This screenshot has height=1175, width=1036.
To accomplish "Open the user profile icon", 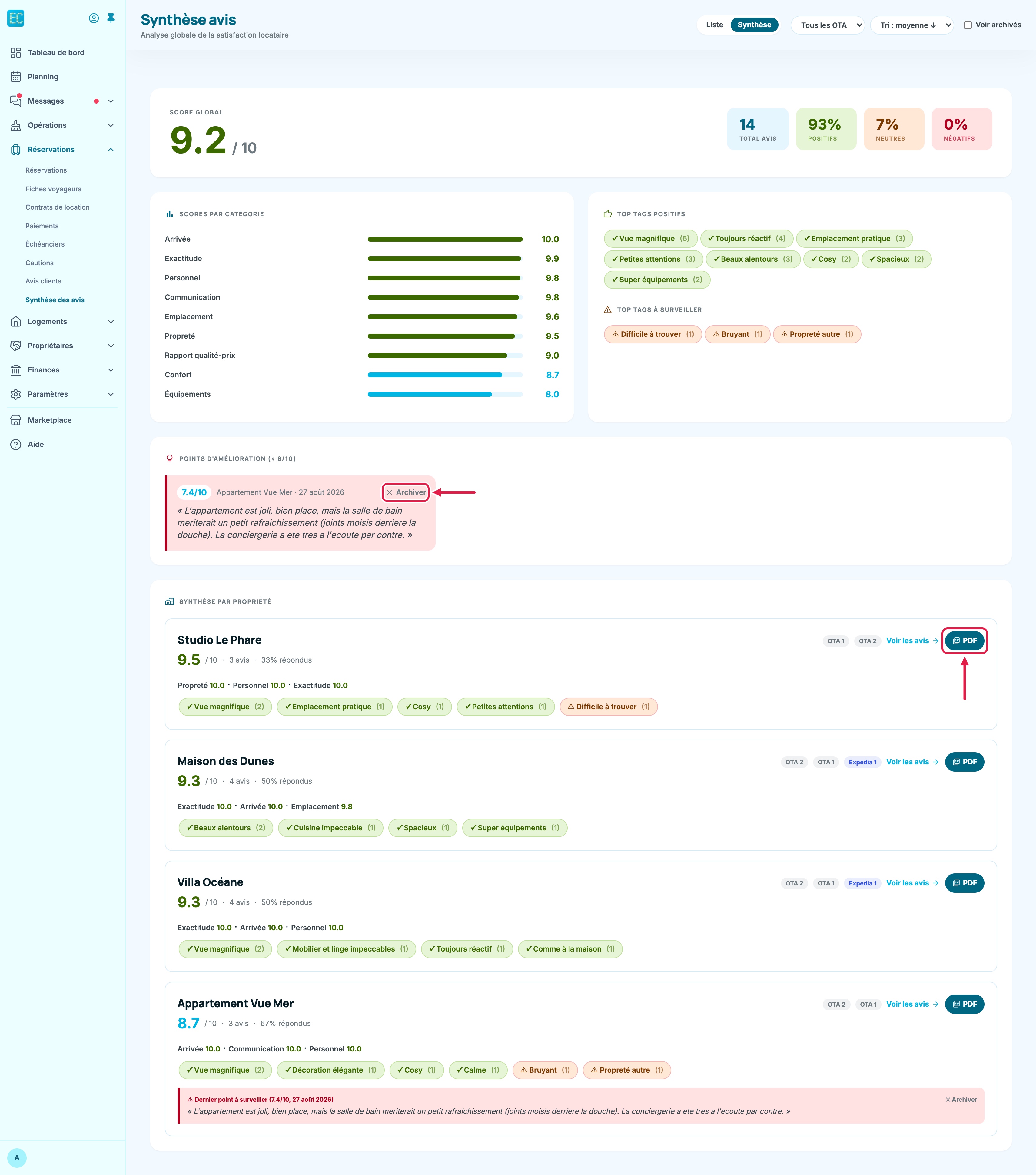I will click(94, 18).
